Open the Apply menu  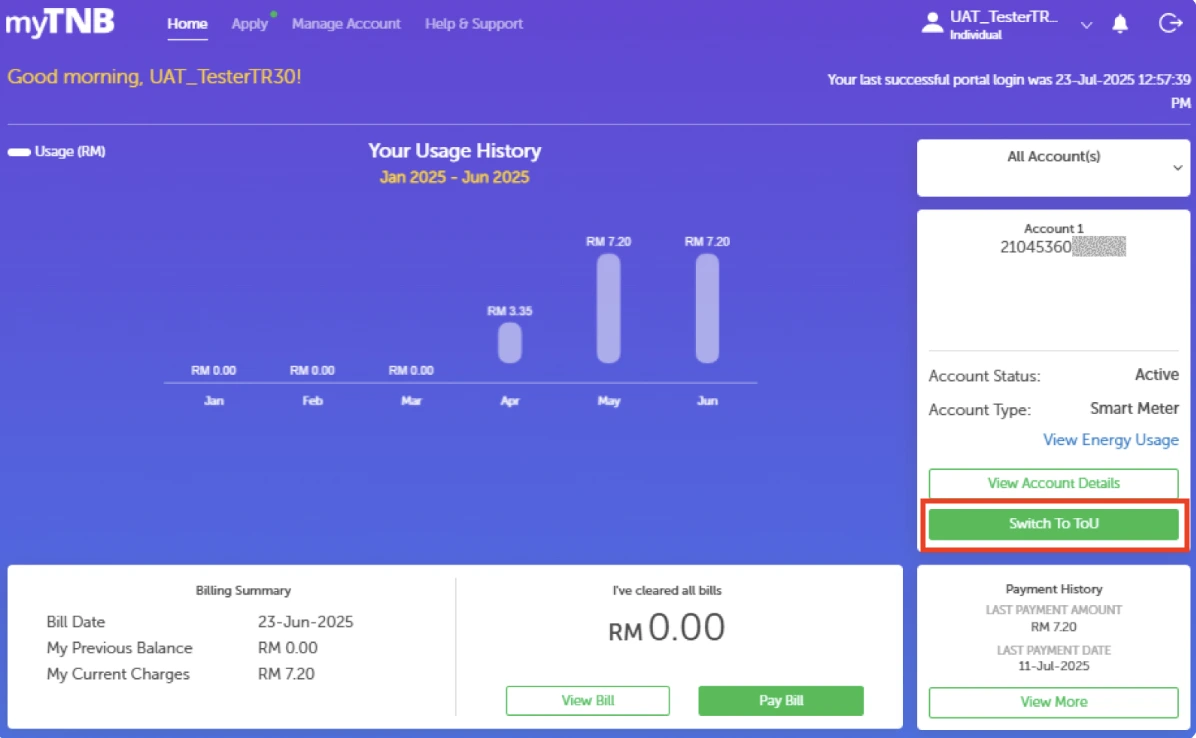[x=248, y=24]
